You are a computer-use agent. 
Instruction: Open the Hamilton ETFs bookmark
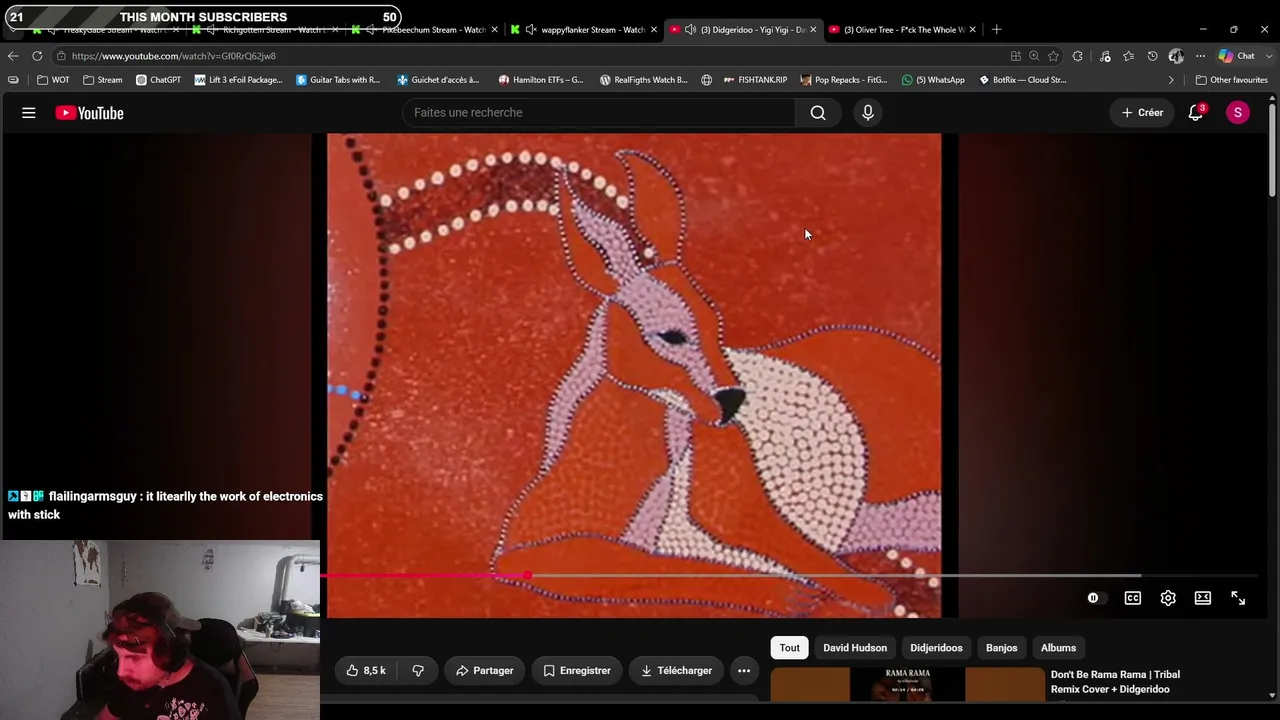point(541,80)
